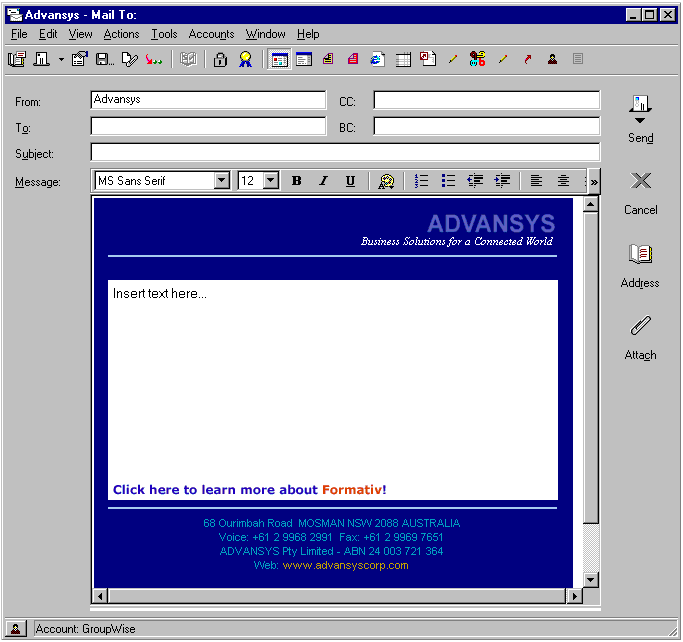Click the large Send button

tap(640, 118)
